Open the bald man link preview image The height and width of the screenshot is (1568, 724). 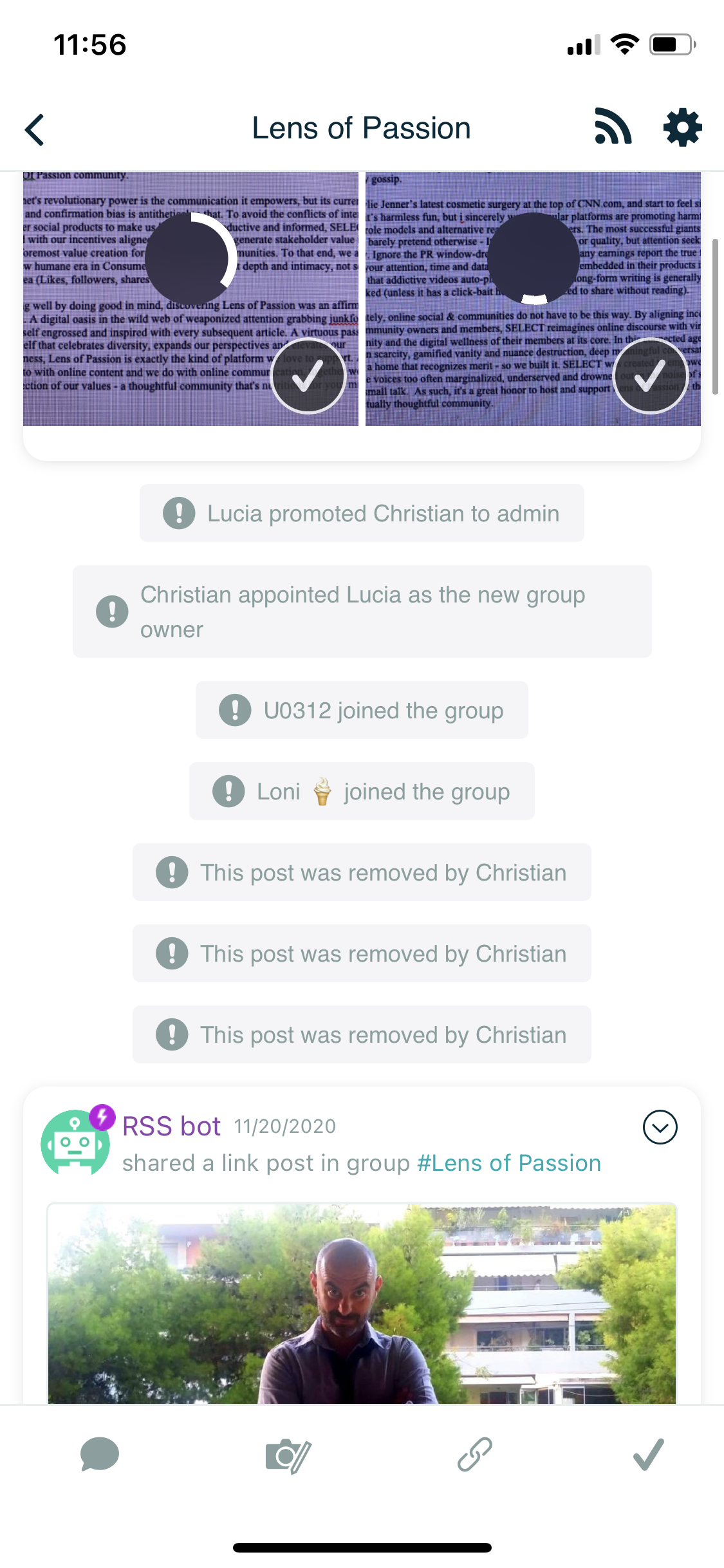coord(362,1303)
